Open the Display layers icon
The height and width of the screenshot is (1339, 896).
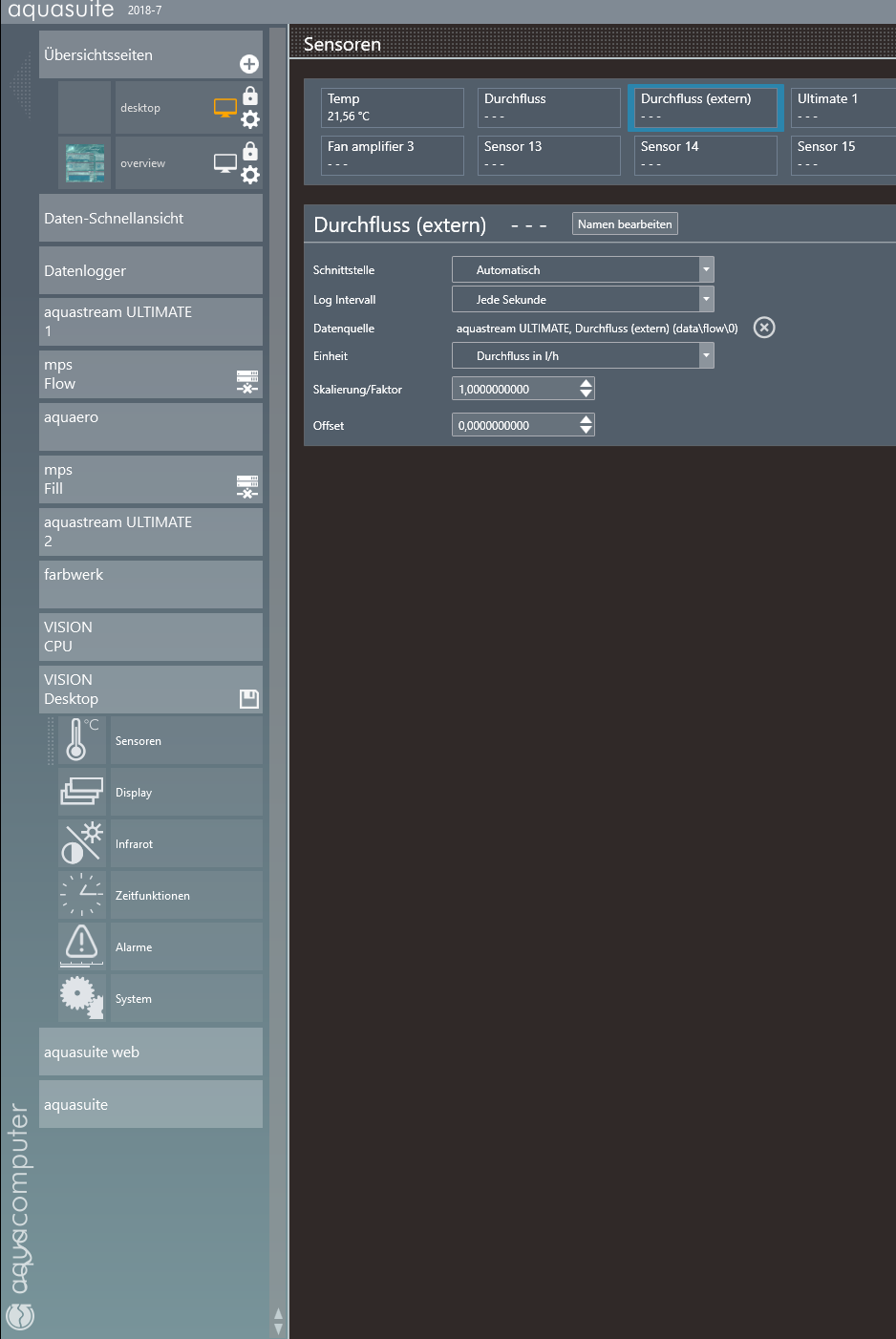pyautogui.click(x=82, y=792)
